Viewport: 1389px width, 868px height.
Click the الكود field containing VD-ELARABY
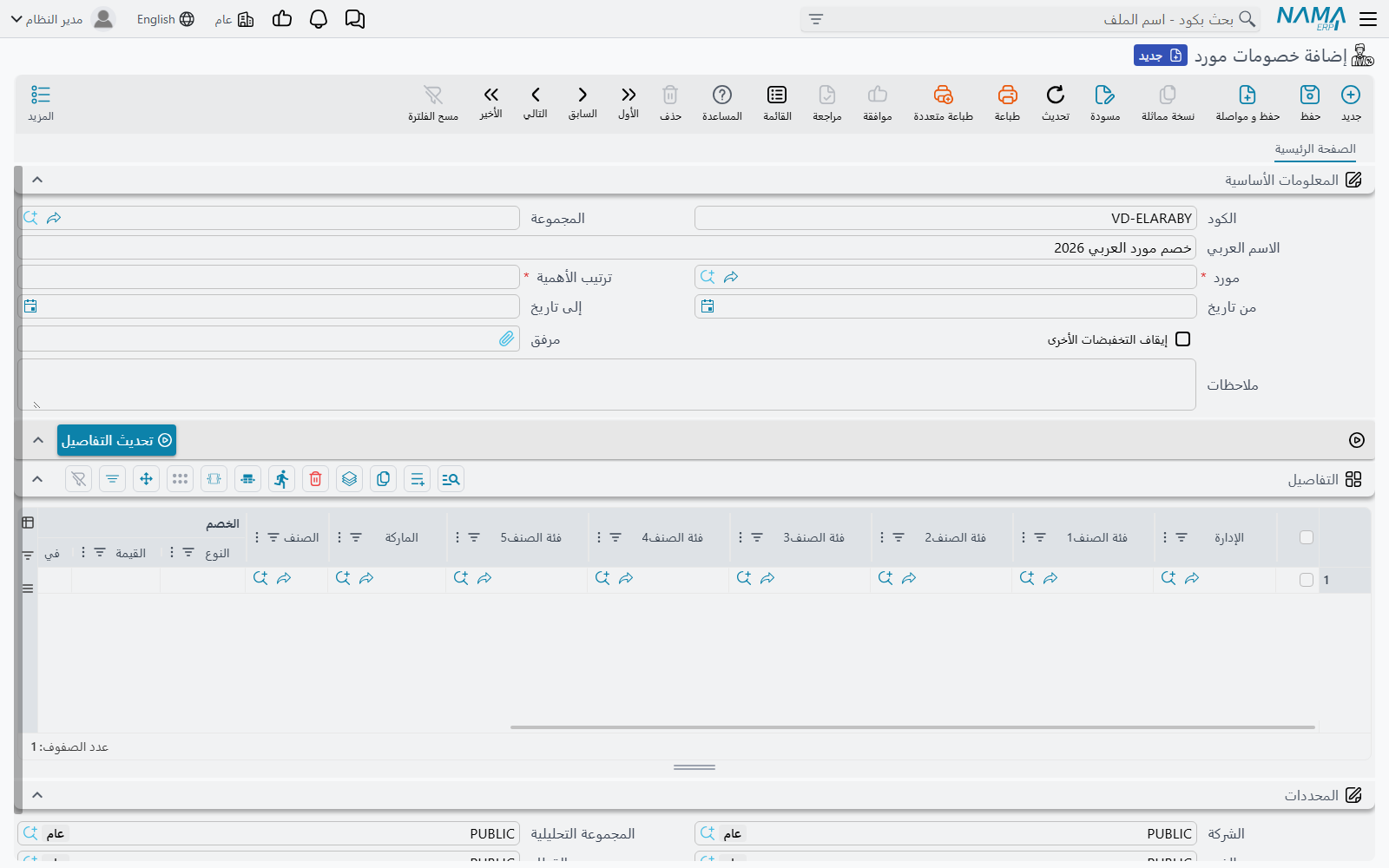pyautogui.click(x=945, y=218)
